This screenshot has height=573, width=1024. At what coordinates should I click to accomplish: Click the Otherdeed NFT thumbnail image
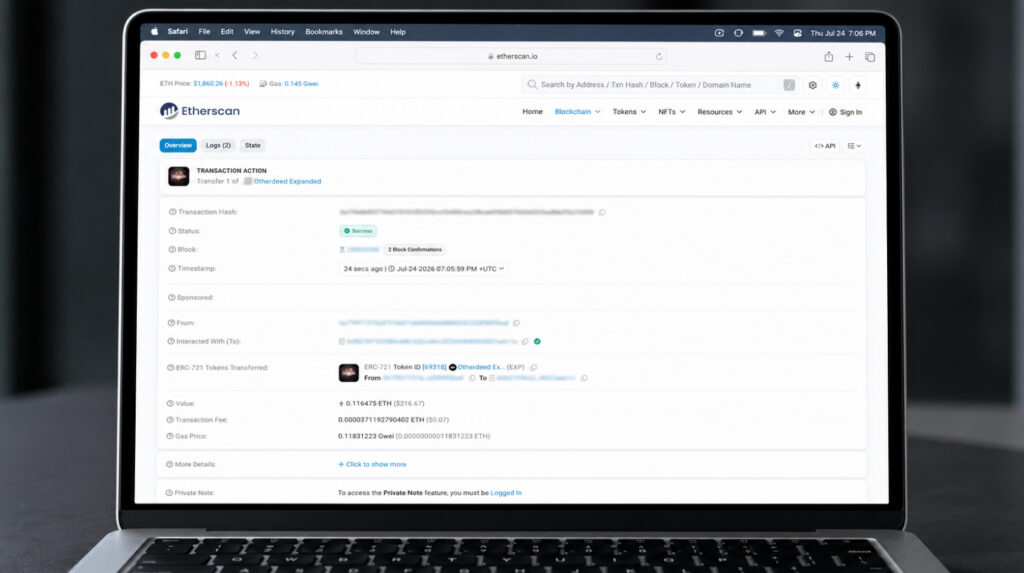(x=349, y=372)
